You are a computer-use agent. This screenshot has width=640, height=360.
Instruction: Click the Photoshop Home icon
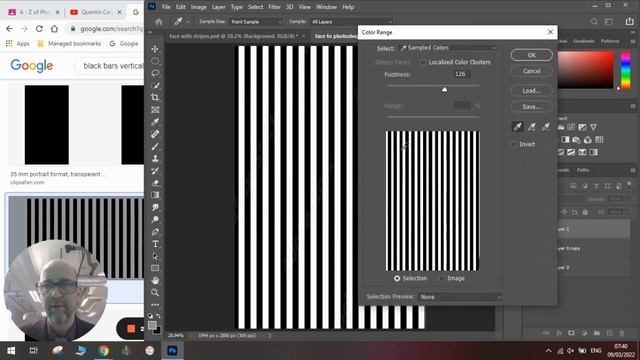[x=159, y=22]
